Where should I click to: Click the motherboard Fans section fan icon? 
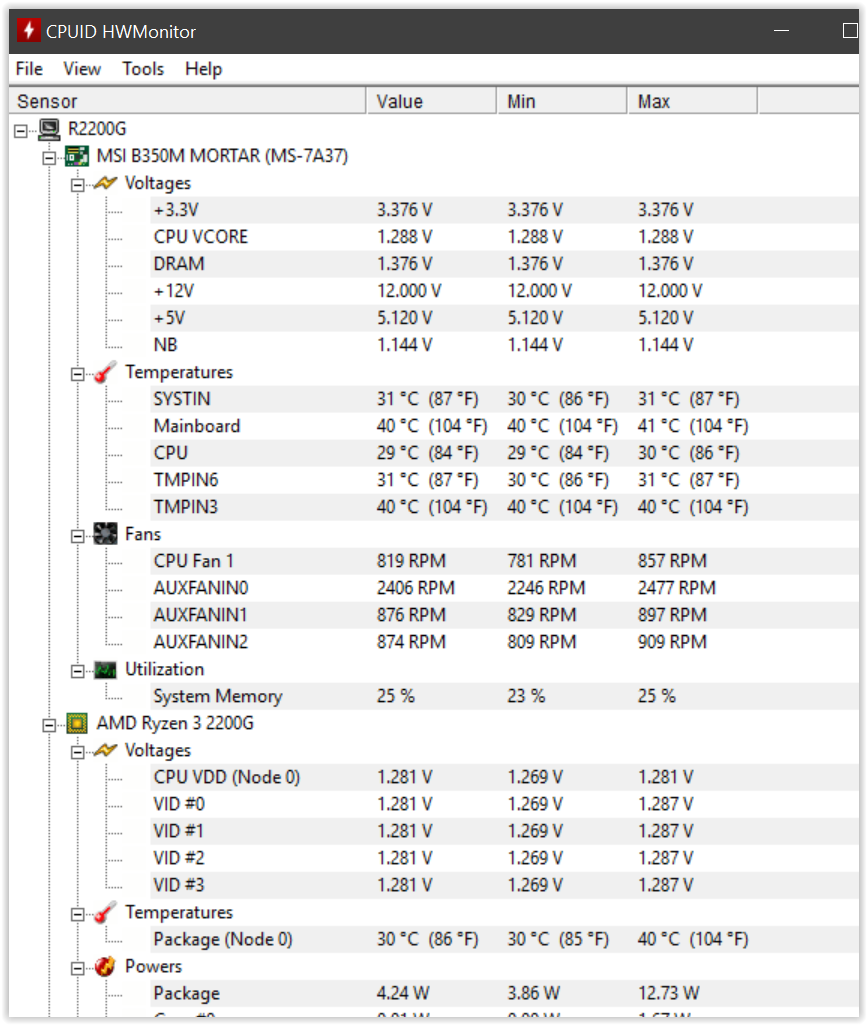click(x=105, y=534)
